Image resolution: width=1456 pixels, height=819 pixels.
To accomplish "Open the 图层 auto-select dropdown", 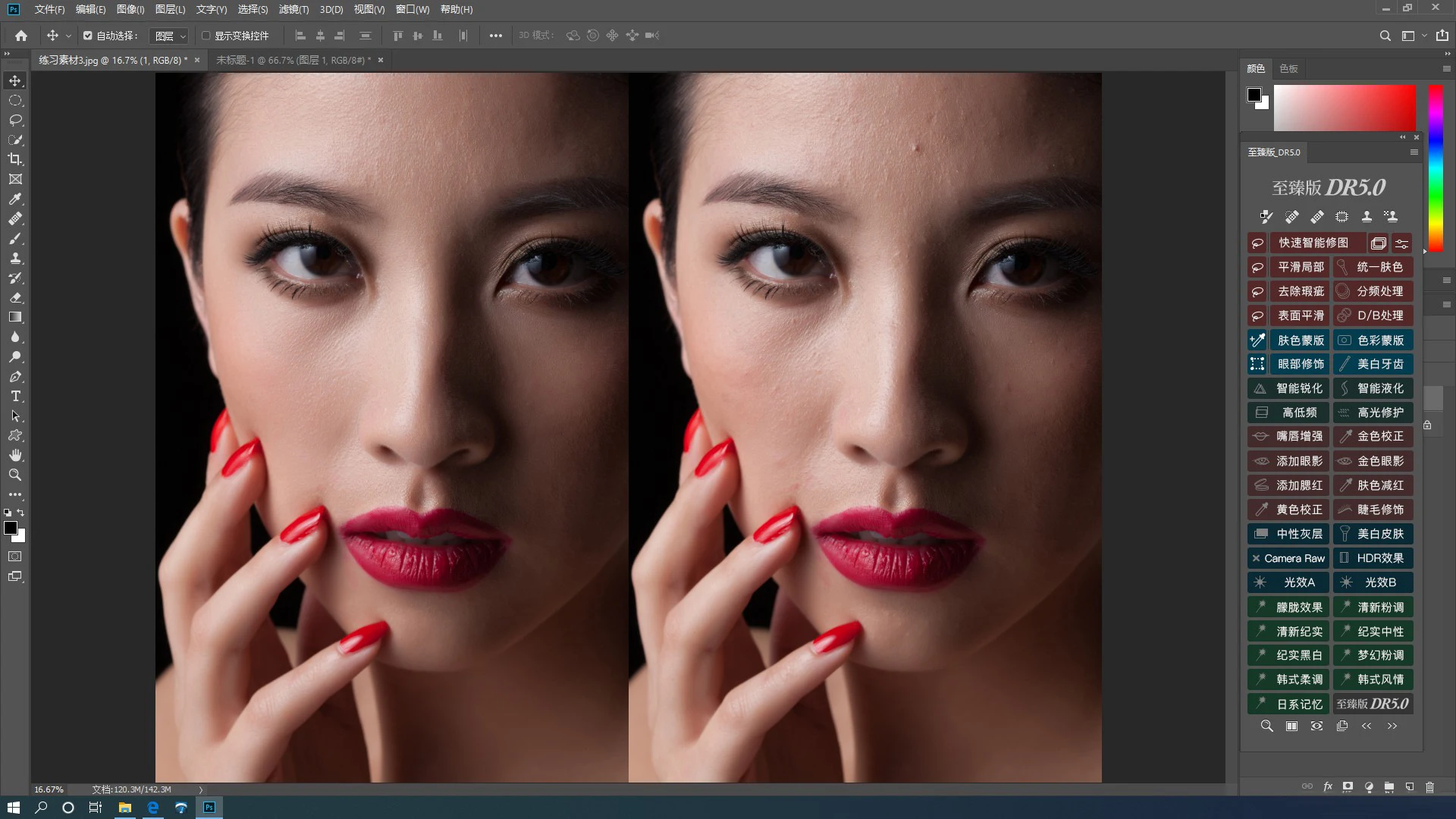I will tap(170, 36).
